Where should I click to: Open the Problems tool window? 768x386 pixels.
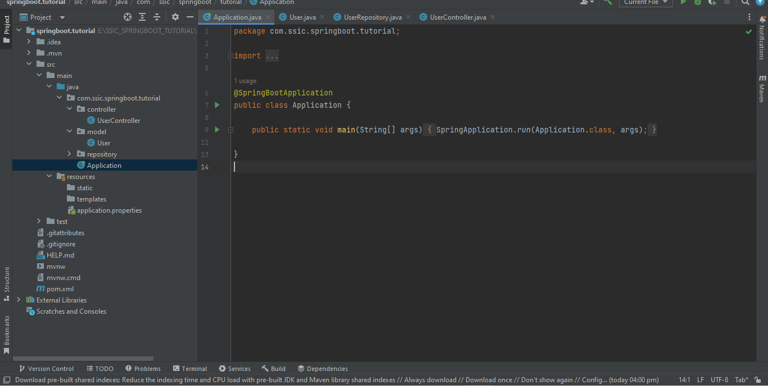coord(143,368)
